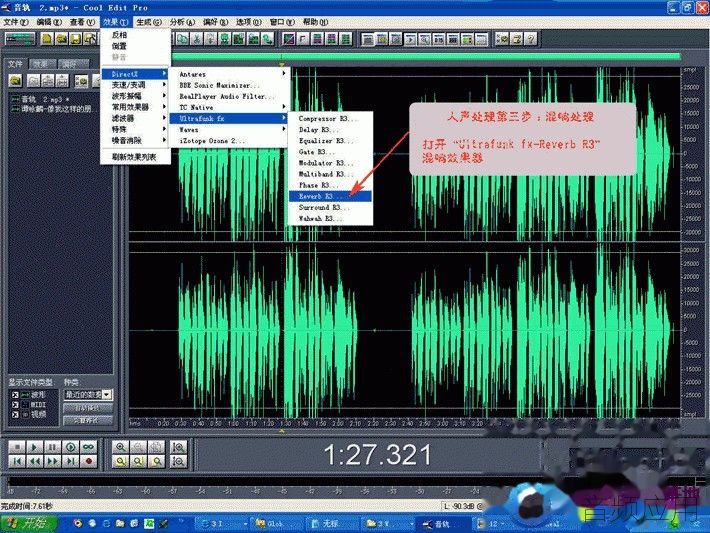Image resolution: width=710 pixels, height=533 pixels.
Task: Open the 文件 menu in menu bar
Action: [x=16, y=22]
